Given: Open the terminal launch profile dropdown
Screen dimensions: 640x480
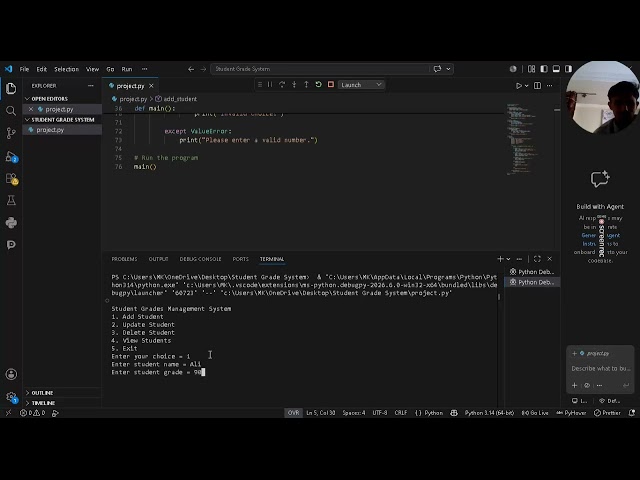Looking at the screenshot, I should (508, 259).
